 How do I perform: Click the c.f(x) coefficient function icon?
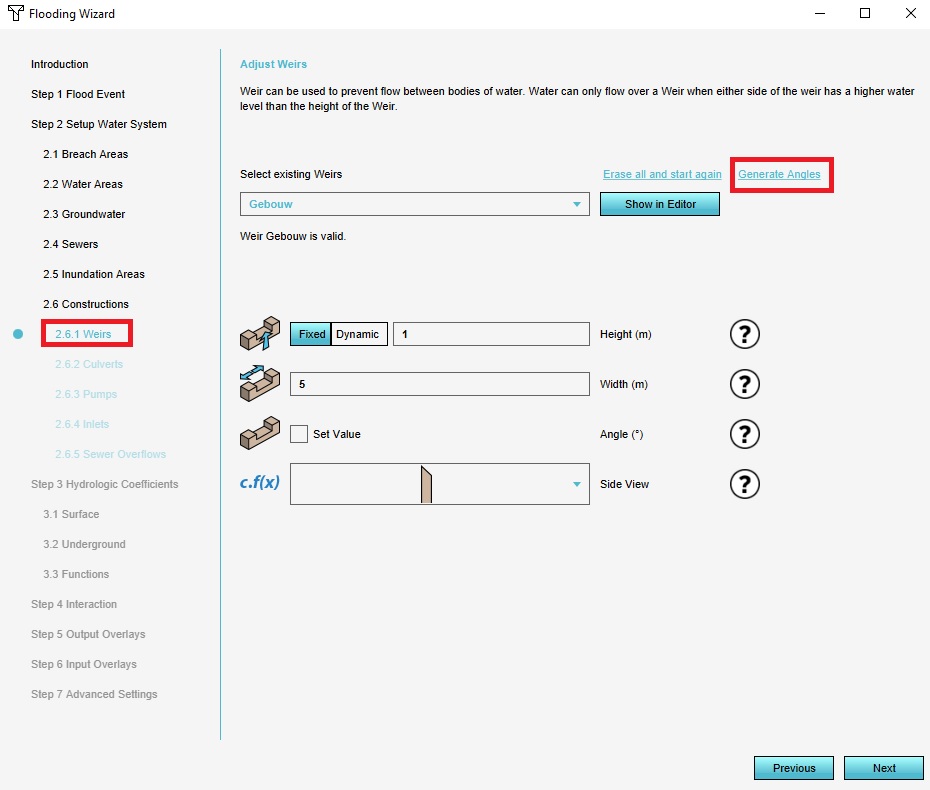260,484
